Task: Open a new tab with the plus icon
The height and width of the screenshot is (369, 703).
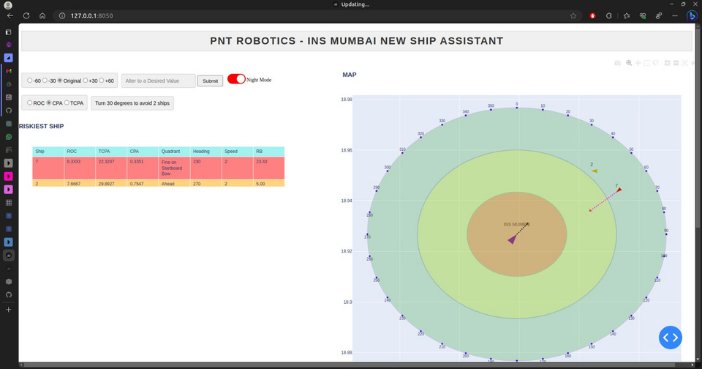Action: click(x=9, y=310)
